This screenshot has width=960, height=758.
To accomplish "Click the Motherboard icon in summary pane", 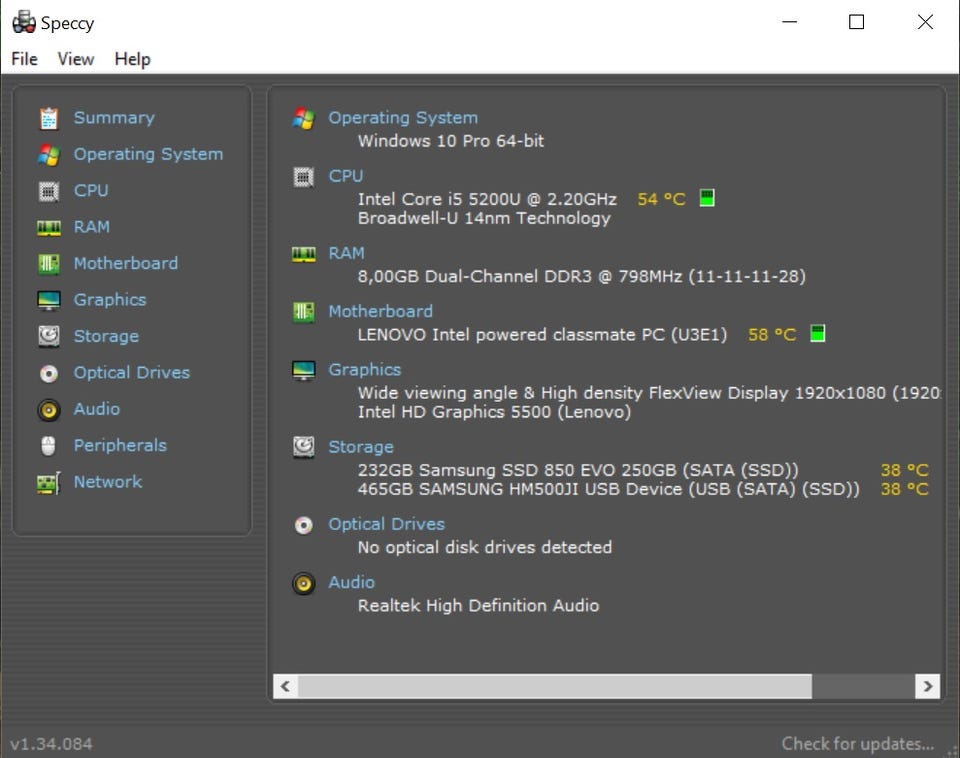I will (304, 312).
